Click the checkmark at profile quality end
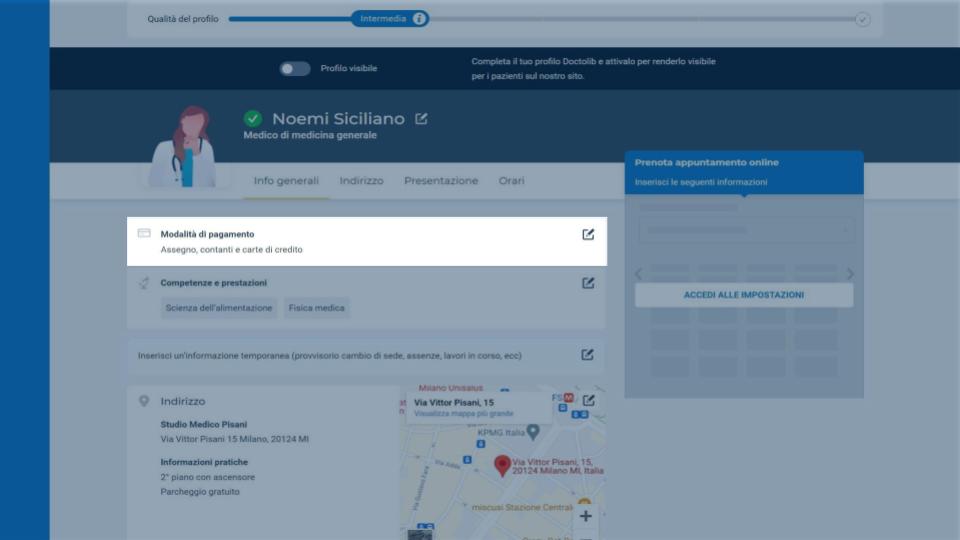The height and width of the screenshot is (540, 960). [x=862, y=20]
